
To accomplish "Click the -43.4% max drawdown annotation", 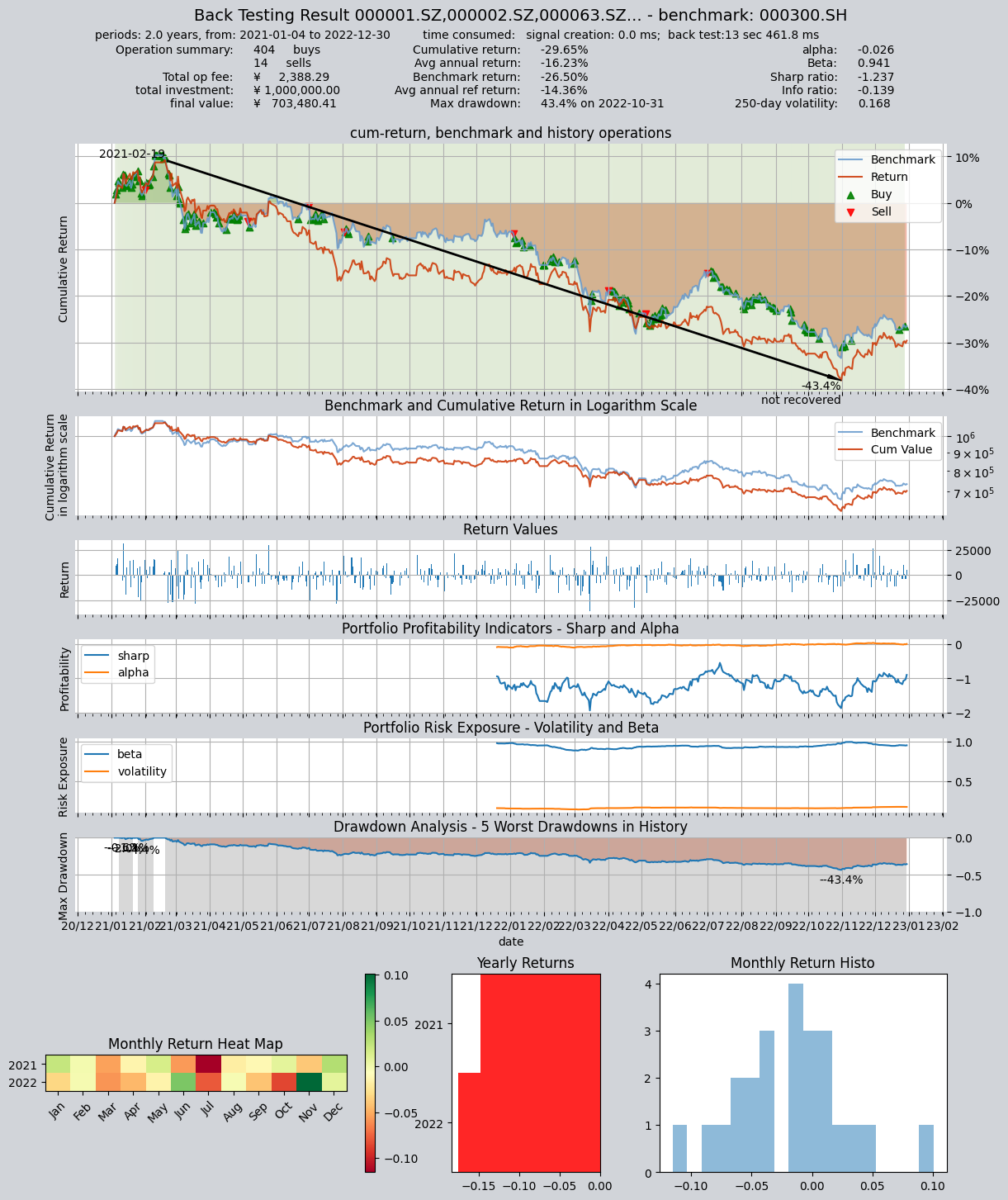I will (821, 386).
